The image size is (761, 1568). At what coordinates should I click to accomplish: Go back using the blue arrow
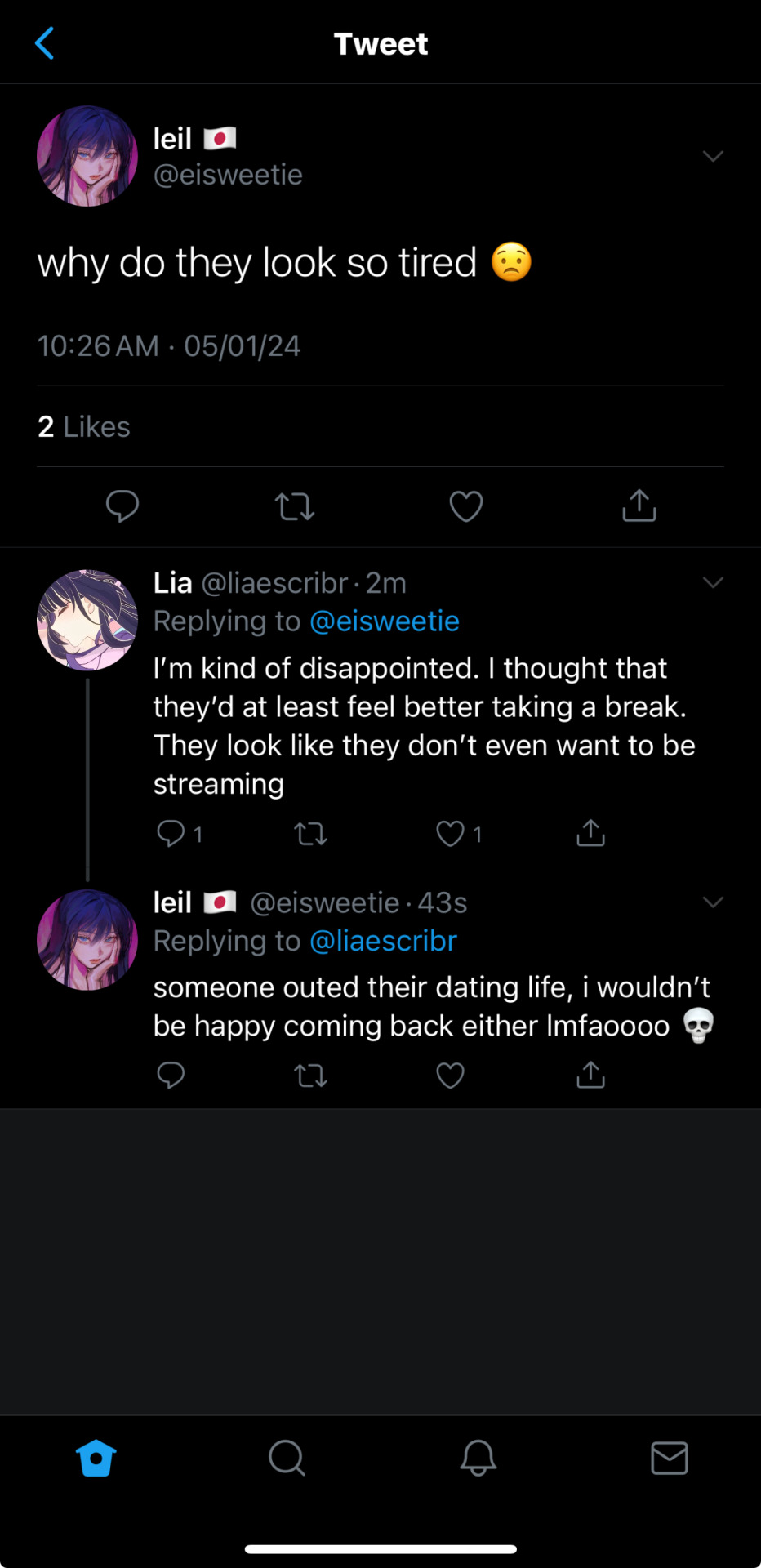(x=46, y=43)
